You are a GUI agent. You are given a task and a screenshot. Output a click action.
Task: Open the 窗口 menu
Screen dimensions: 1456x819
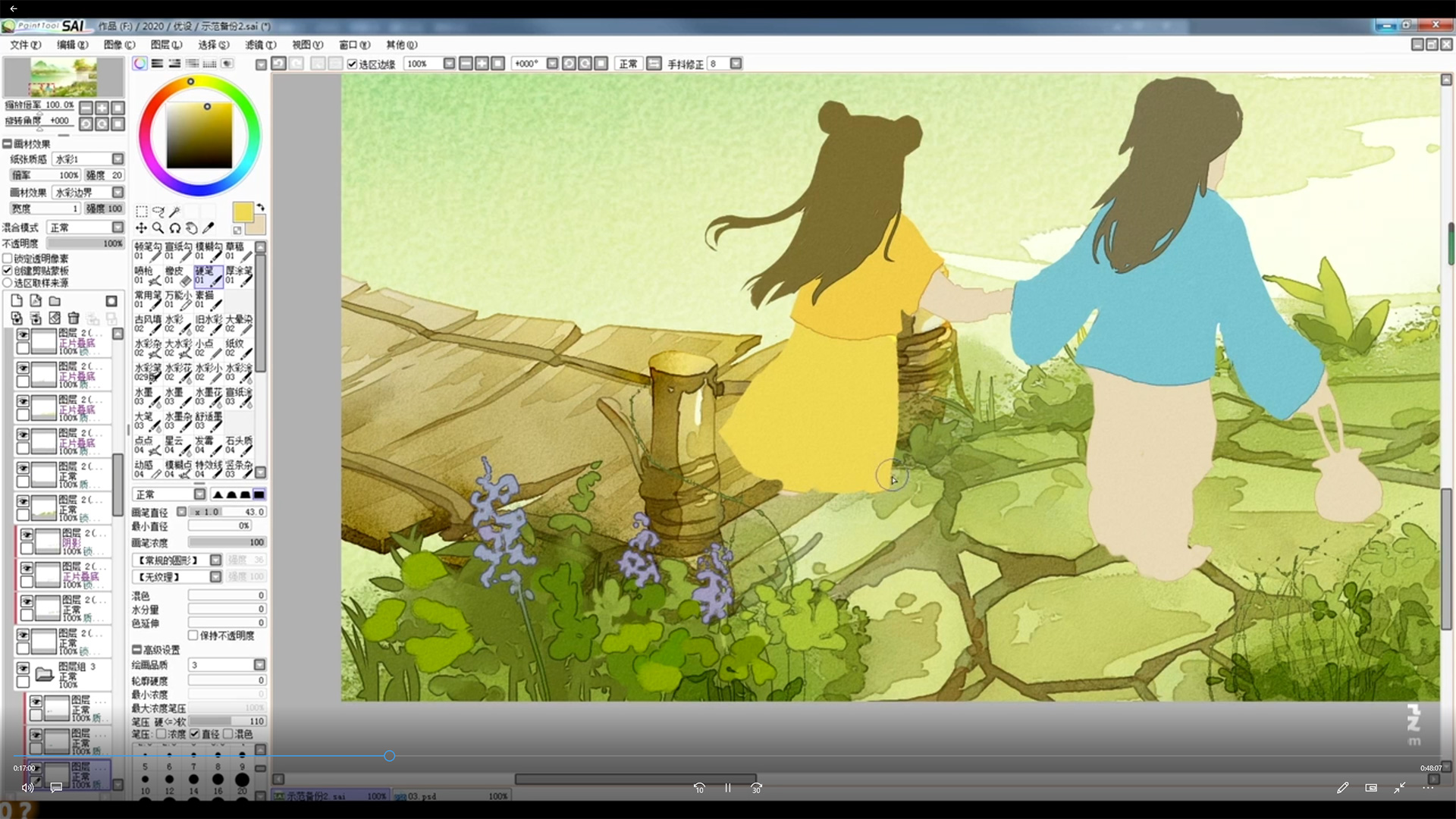(354, 45)
